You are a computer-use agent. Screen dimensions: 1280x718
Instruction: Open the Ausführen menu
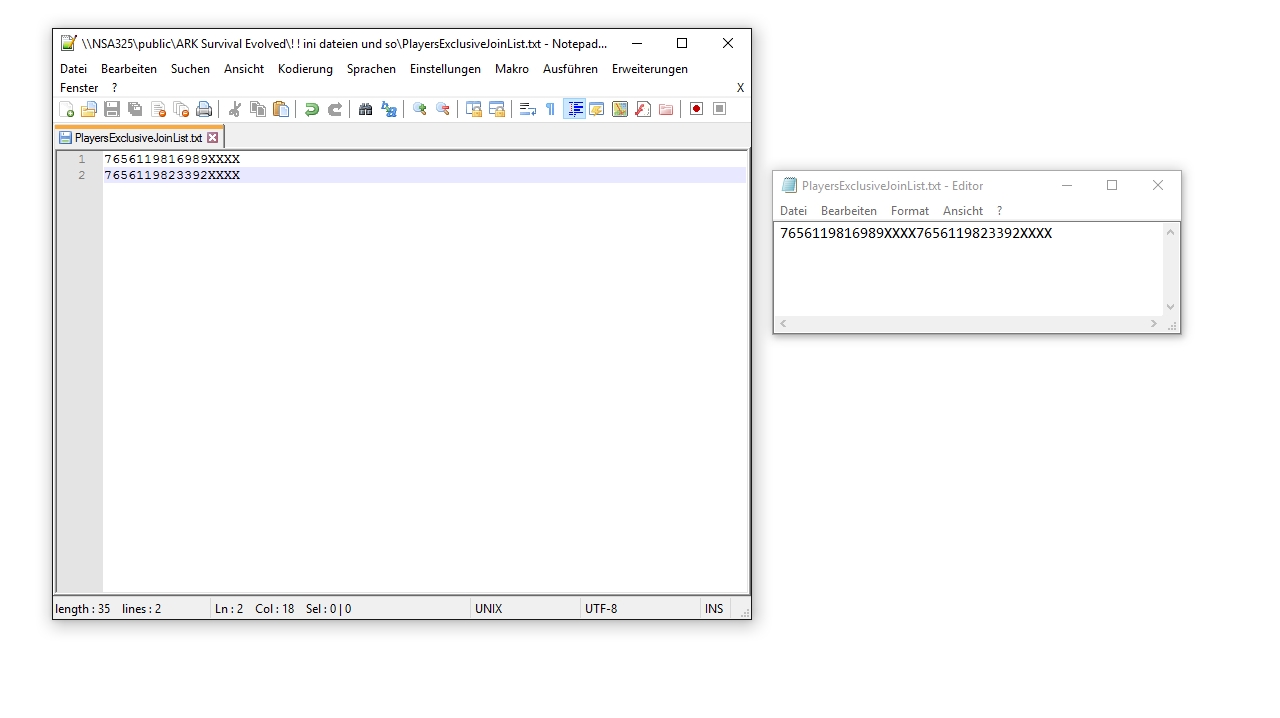tap(570, 69)
